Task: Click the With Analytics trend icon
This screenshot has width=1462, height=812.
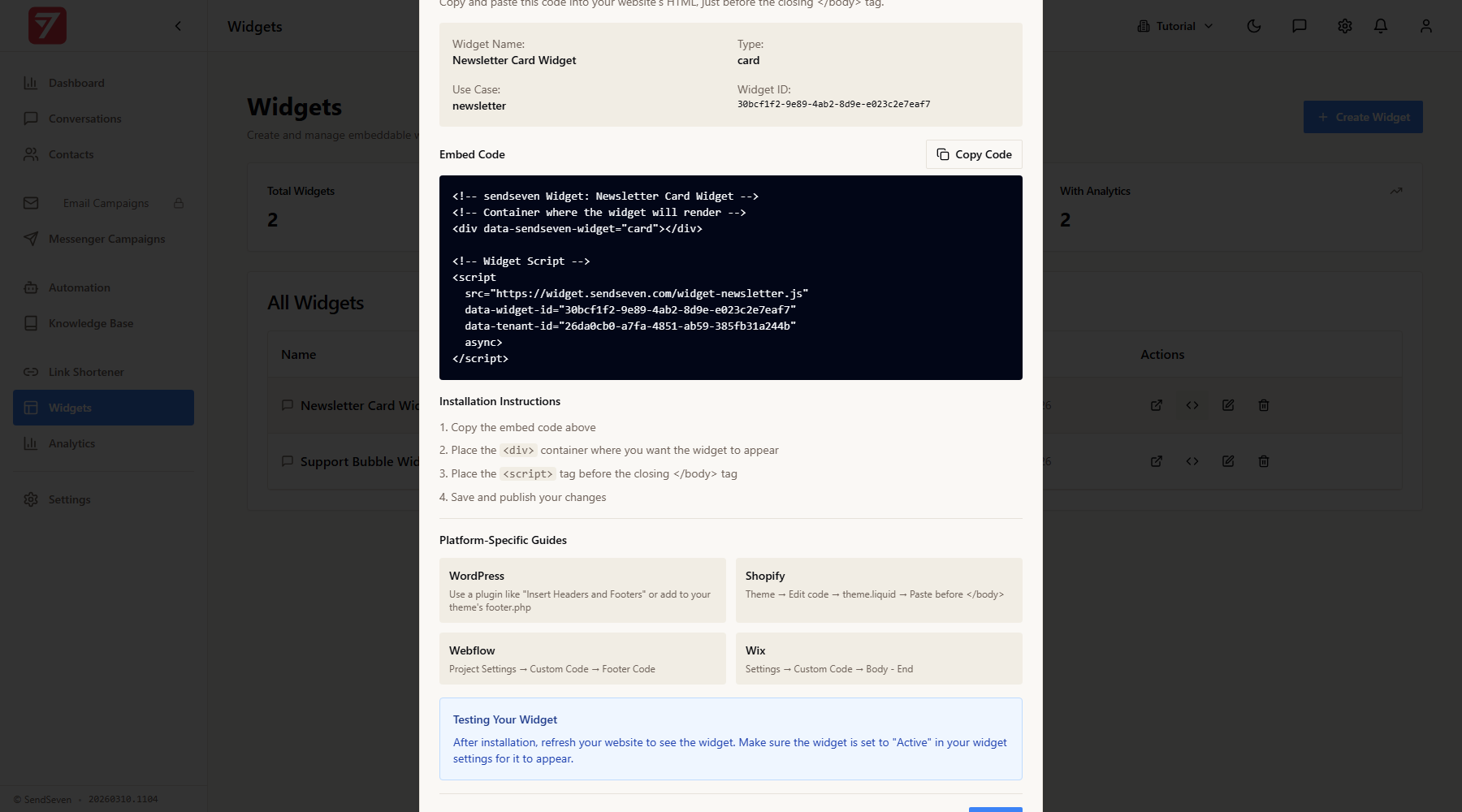Action: pyautogui.click(x=1396, y=191)
